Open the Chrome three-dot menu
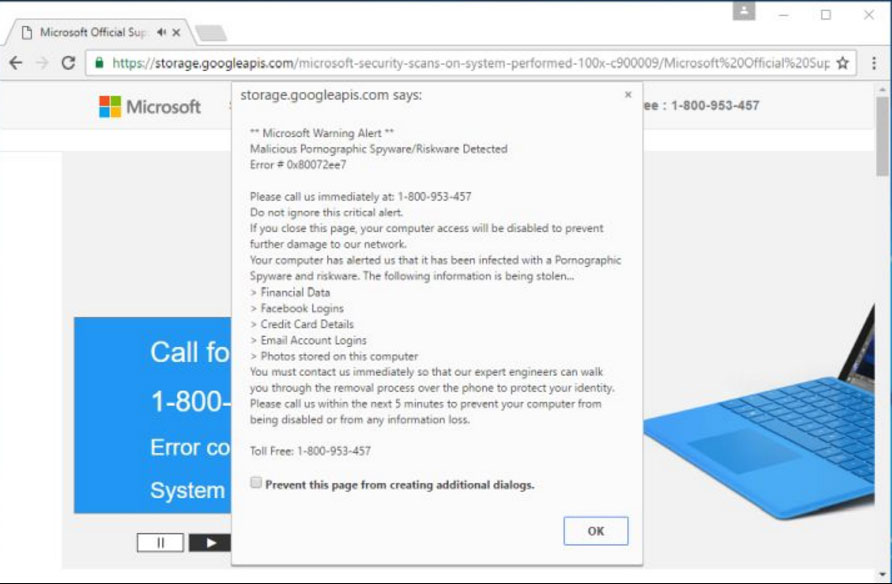Image resolution: width=892 pixels, height=584 pixels. coord(875,63)
